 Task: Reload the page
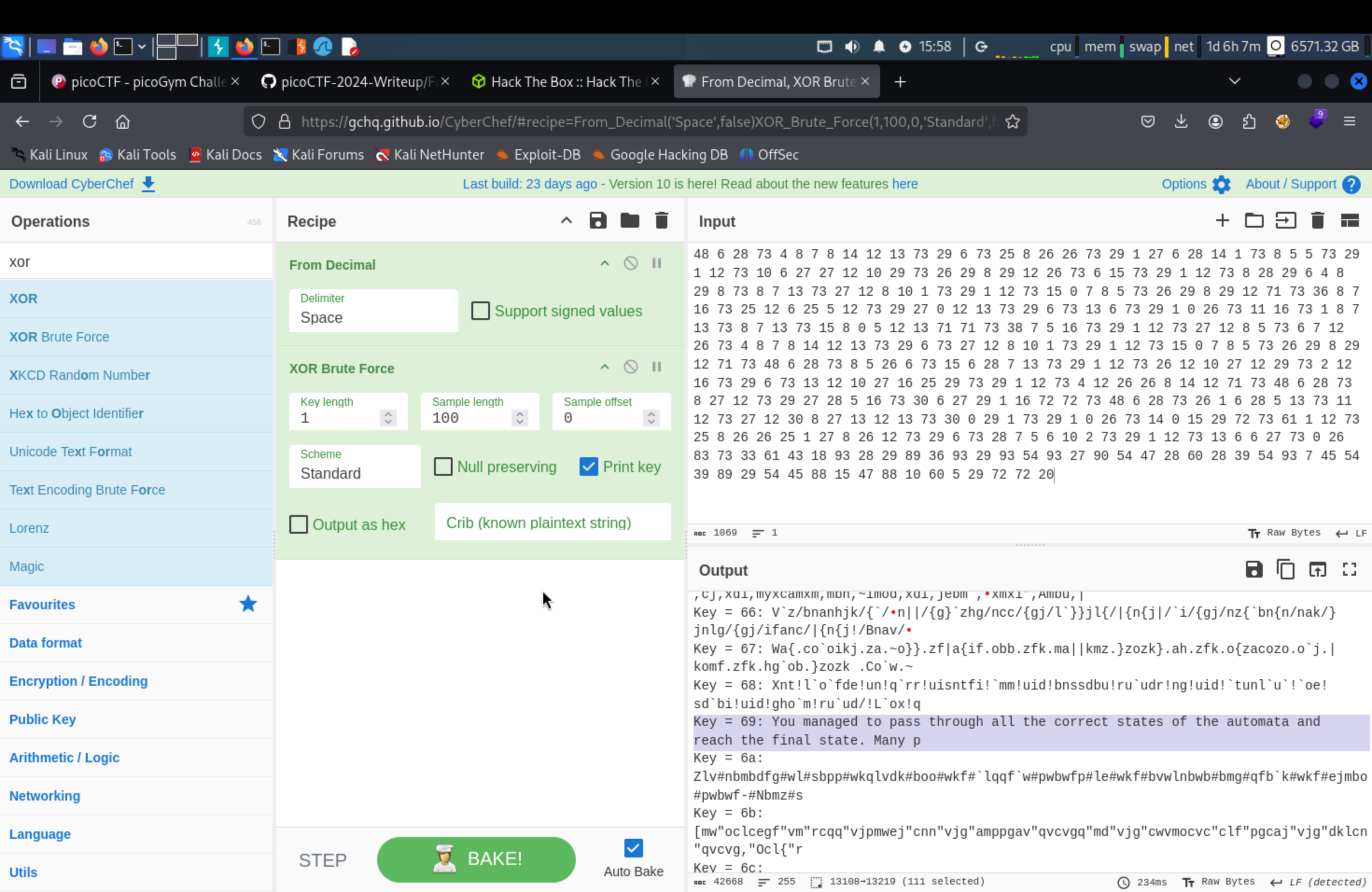89,122
